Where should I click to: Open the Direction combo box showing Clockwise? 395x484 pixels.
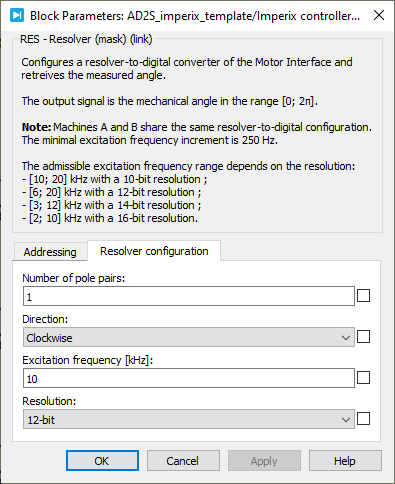189,337
